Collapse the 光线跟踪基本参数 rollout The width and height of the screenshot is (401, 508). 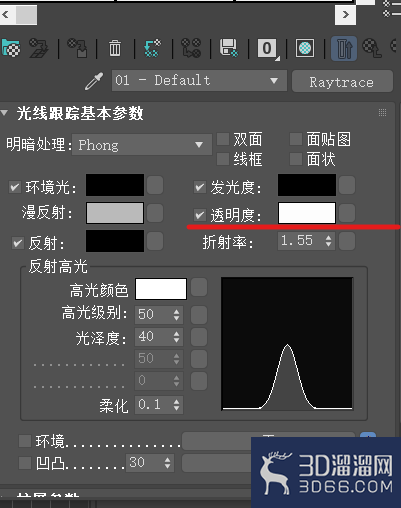(4, 113)
